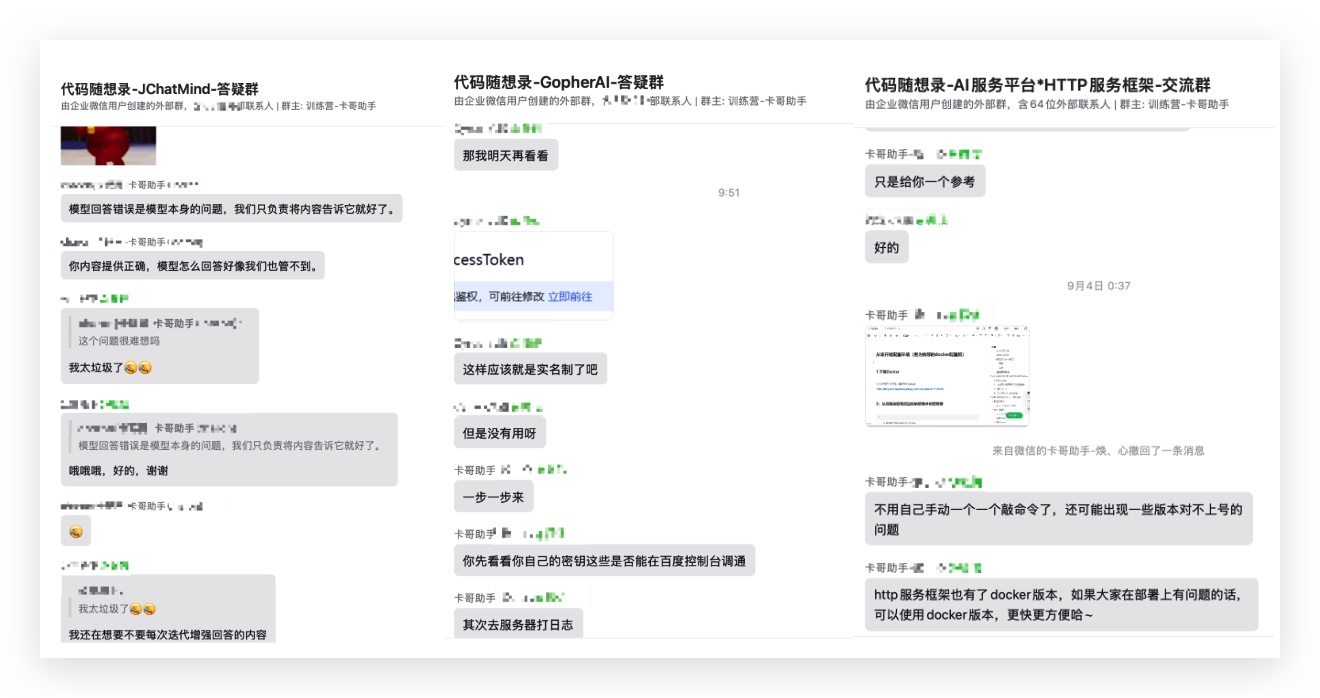Click the 好的 reply bubble
The width and height of the screenshot is (1320, 698).
point(886,247)
